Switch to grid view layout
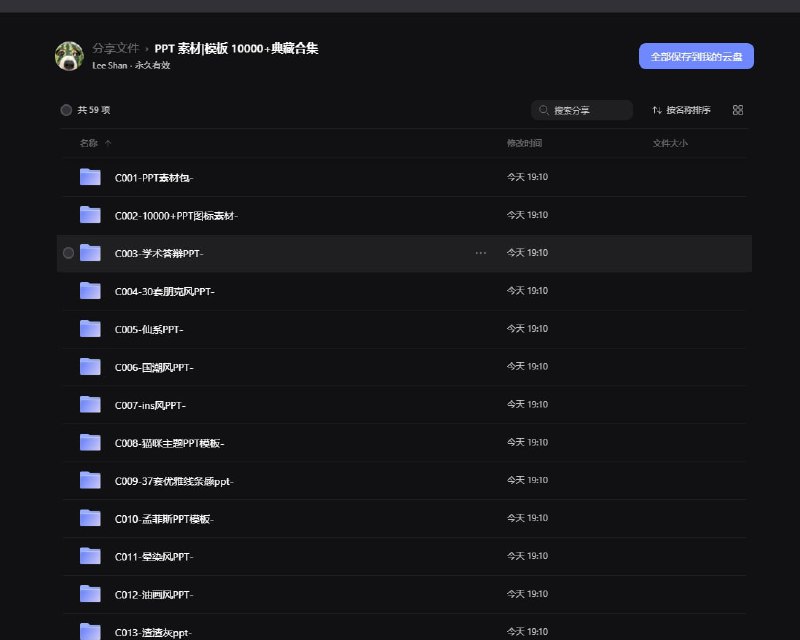Image resolution: width=800 pixels, height=640 pixels. click(737, 110)
